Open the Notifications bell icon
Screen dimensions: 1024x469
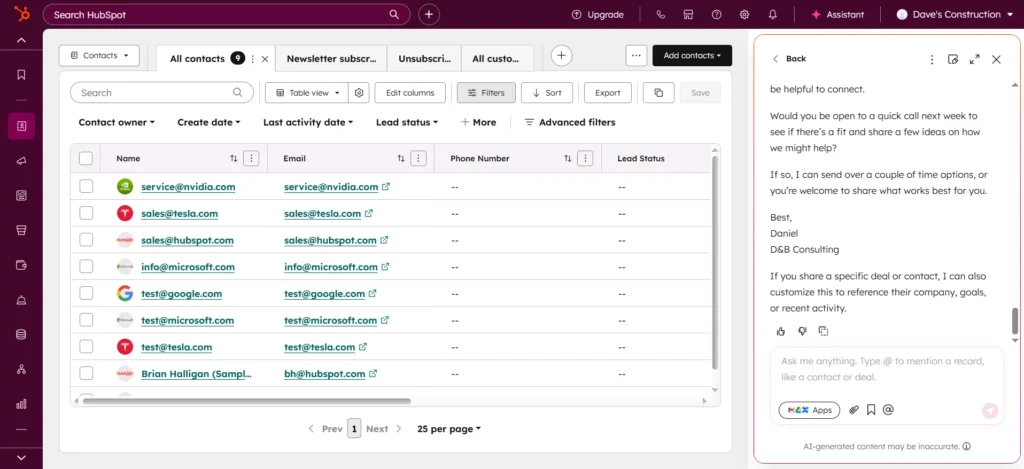click(x=773, y=14)
